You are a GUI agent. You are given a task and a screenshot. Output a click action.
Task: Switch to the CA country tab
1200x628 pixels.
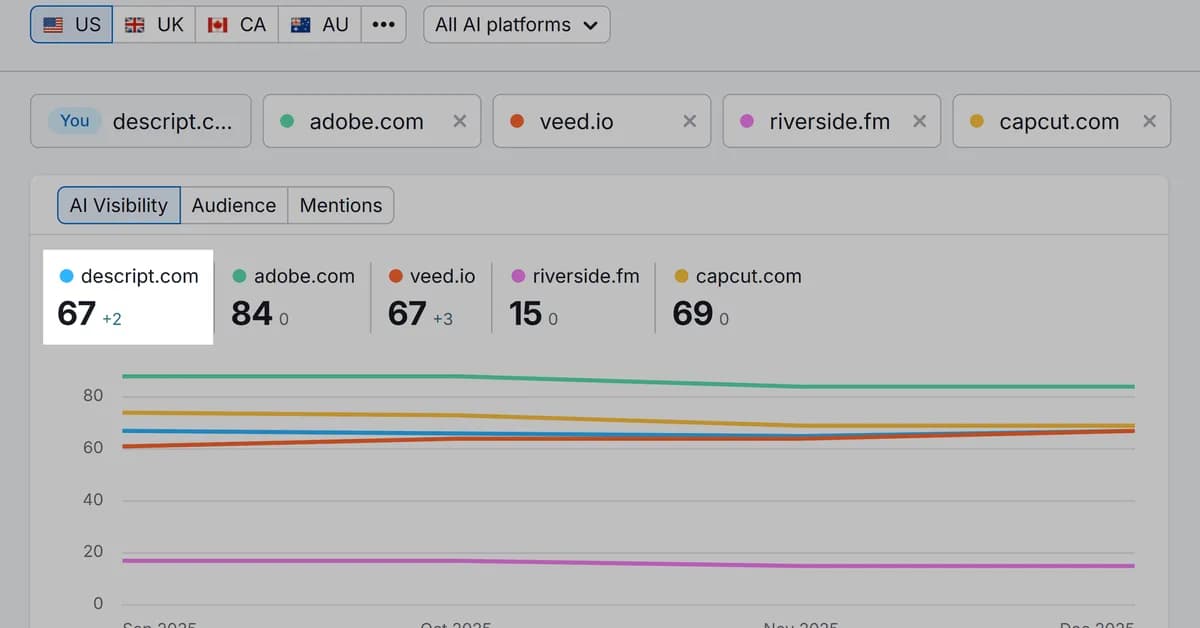point(236,25)
